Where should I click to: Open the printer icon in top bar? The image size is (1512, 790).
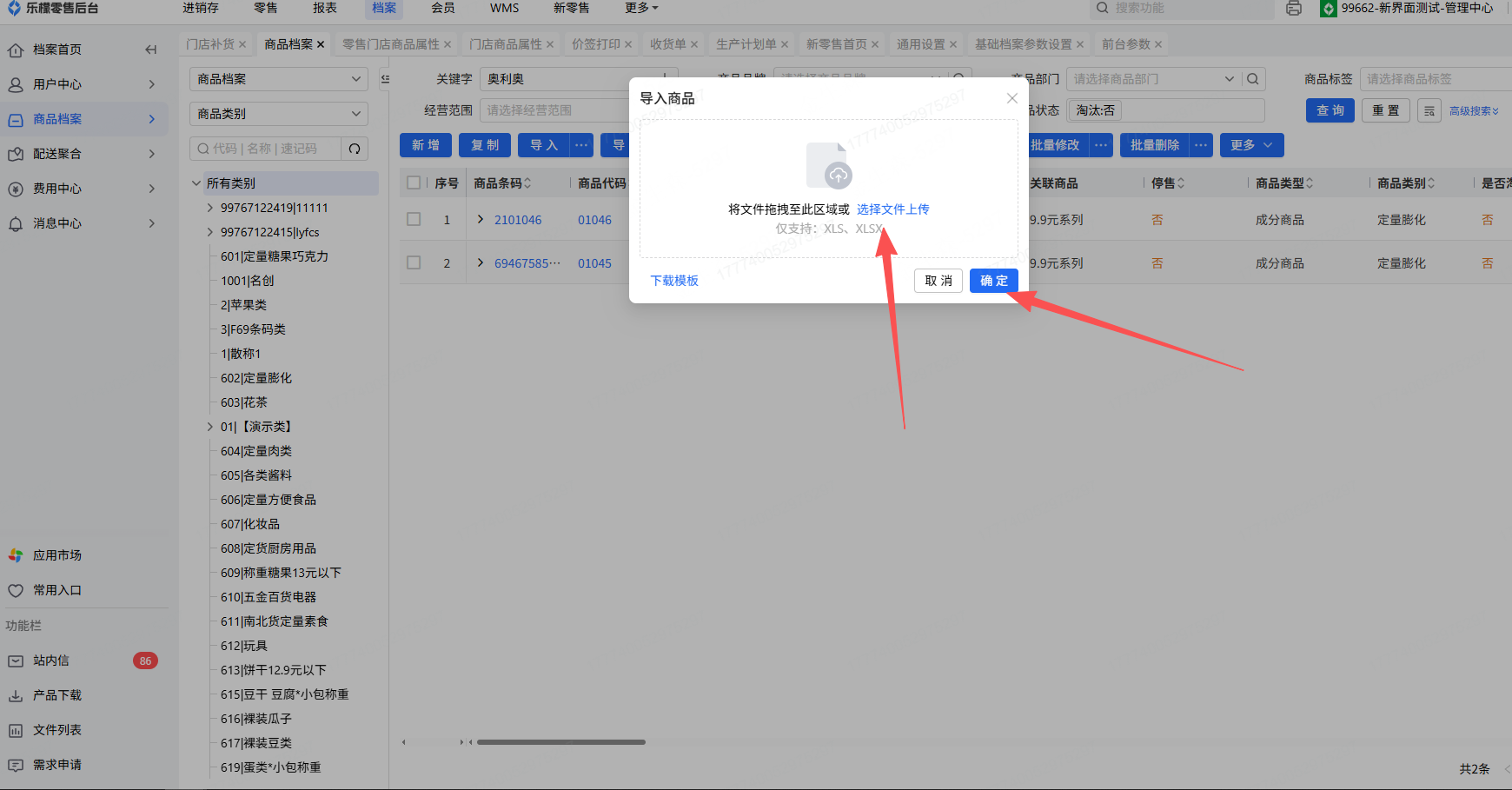pyautogui.click(x=1294, y=9)
